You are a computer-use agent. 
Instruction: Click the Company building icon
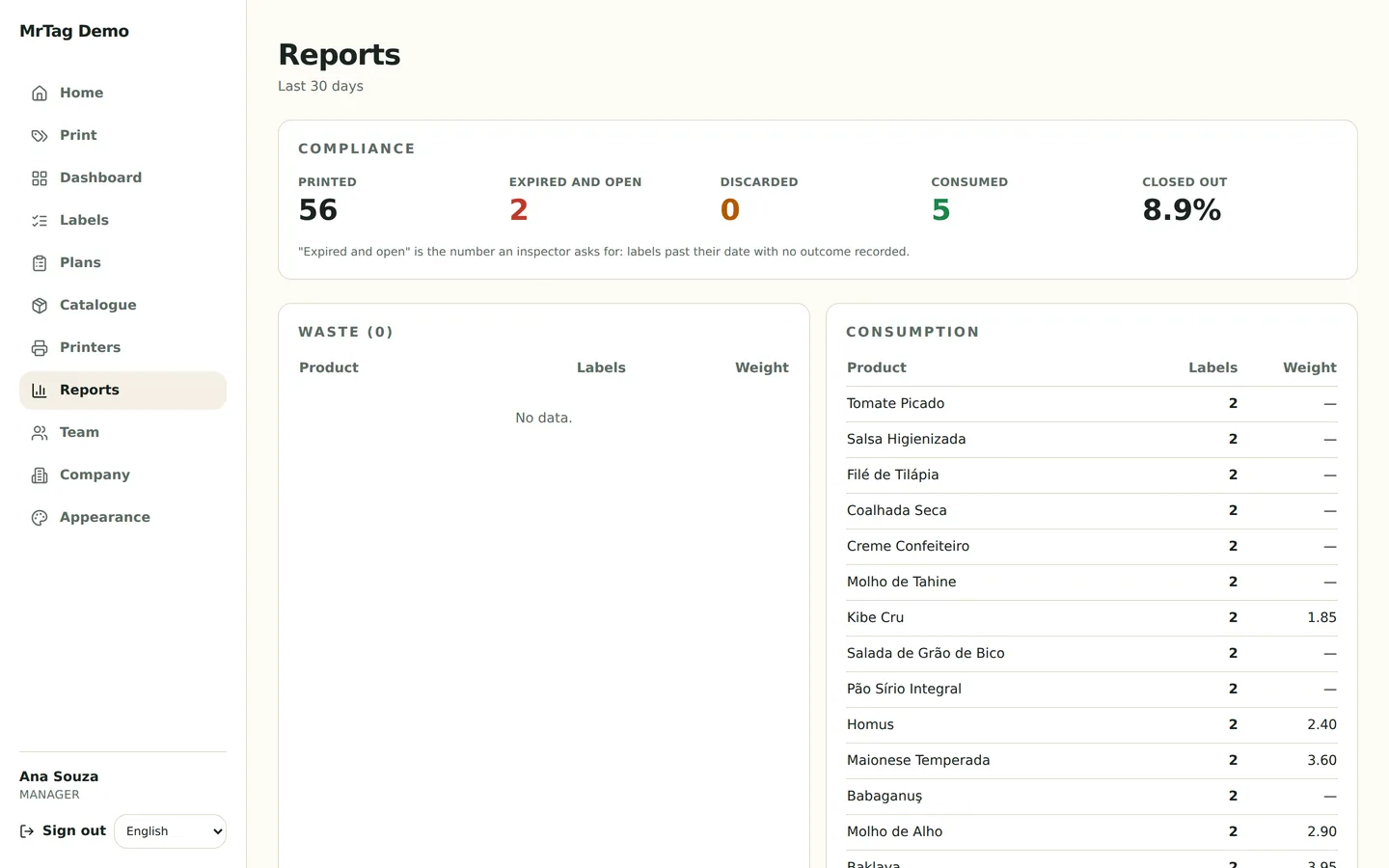point(40,475)
